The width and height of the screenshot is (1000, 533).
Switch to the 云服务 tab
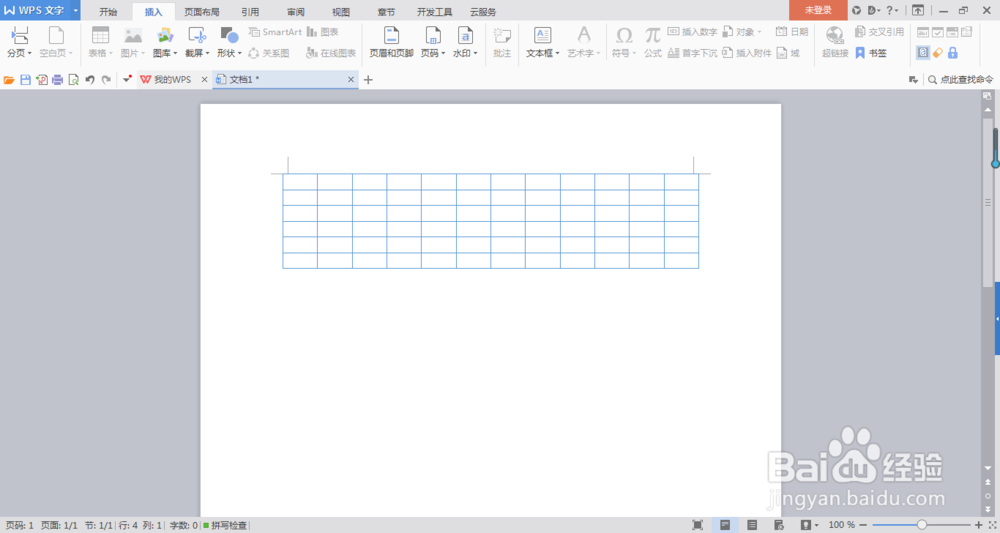(x=483, y=11)
